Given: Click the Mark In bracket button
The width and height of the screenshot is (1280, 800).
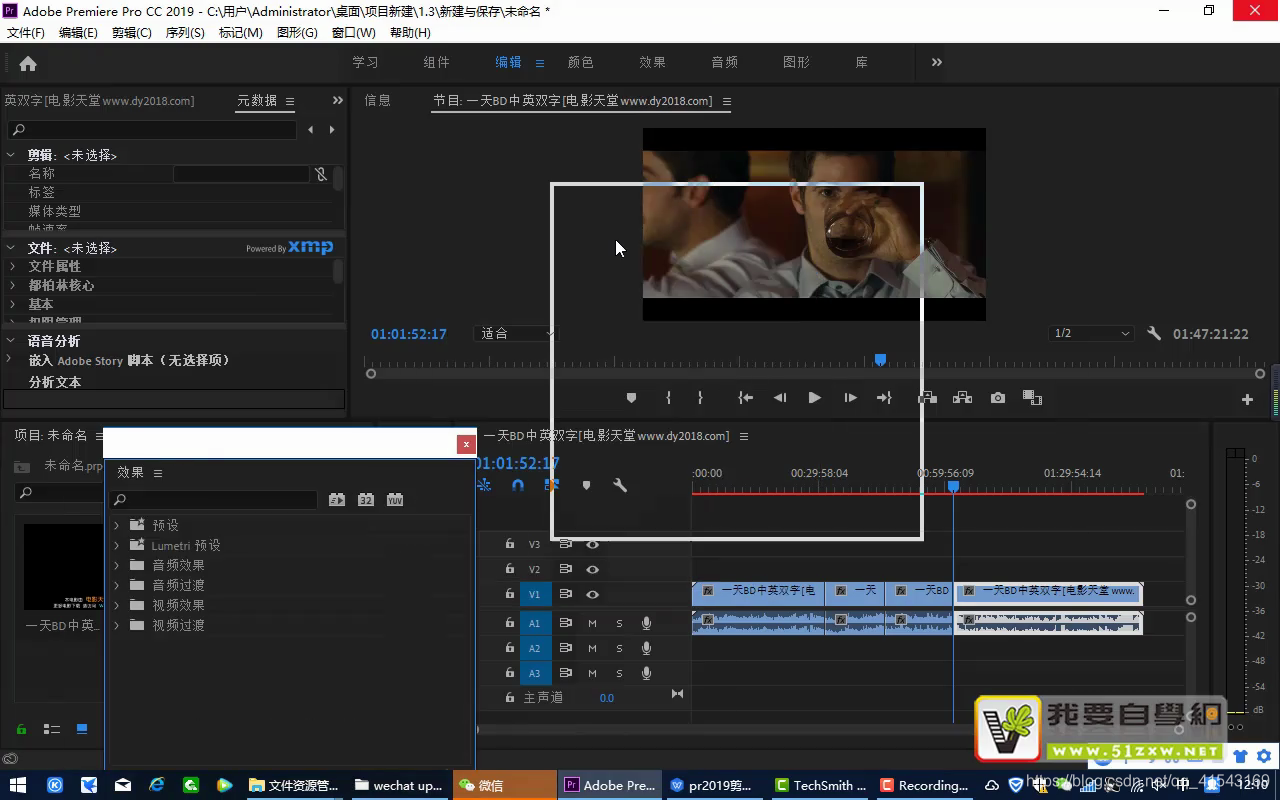Looking at the screenshot, I should click(668, 398).
